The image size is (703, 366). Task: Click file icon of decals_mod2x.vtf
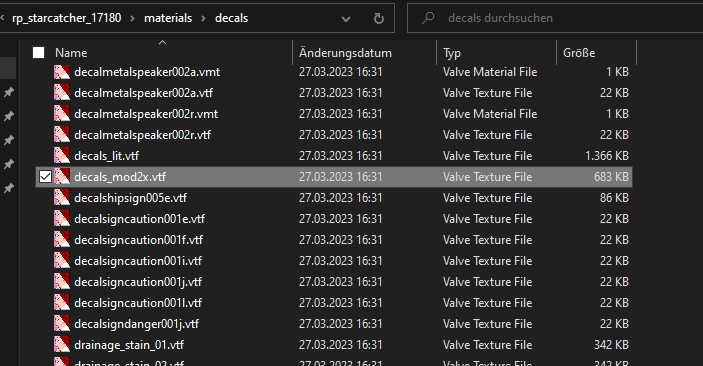pos(62,177)
